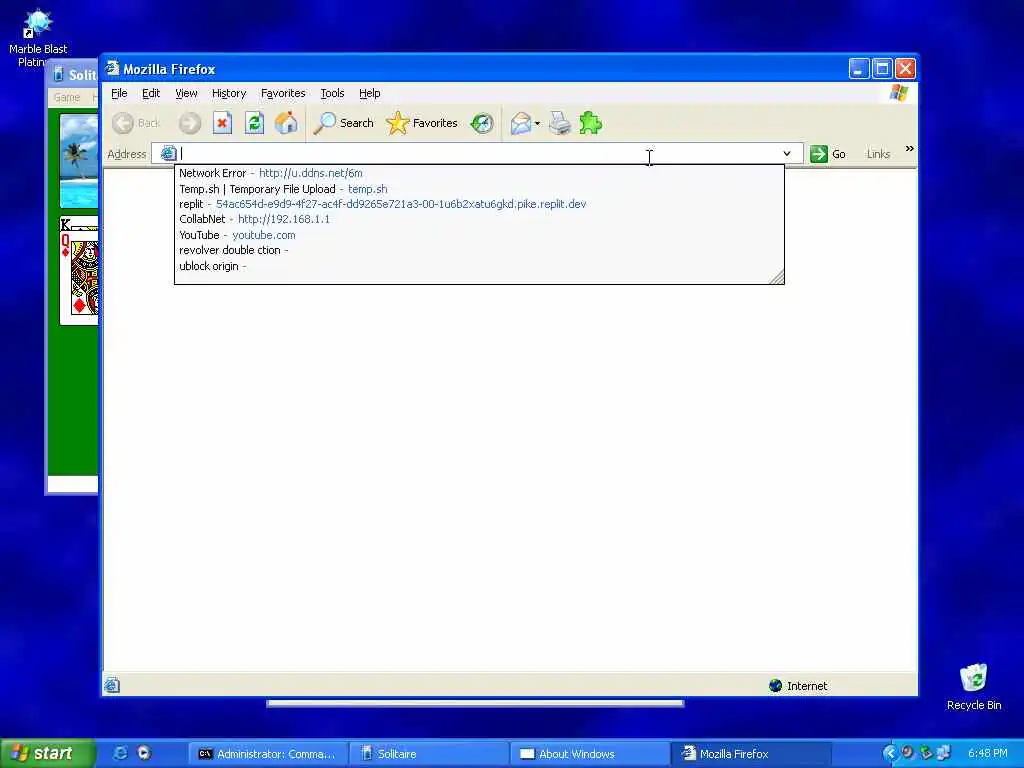Stop page loading with red X icon
The width and height of the screenshot is (1024, 768).
(x=223, y=123)
